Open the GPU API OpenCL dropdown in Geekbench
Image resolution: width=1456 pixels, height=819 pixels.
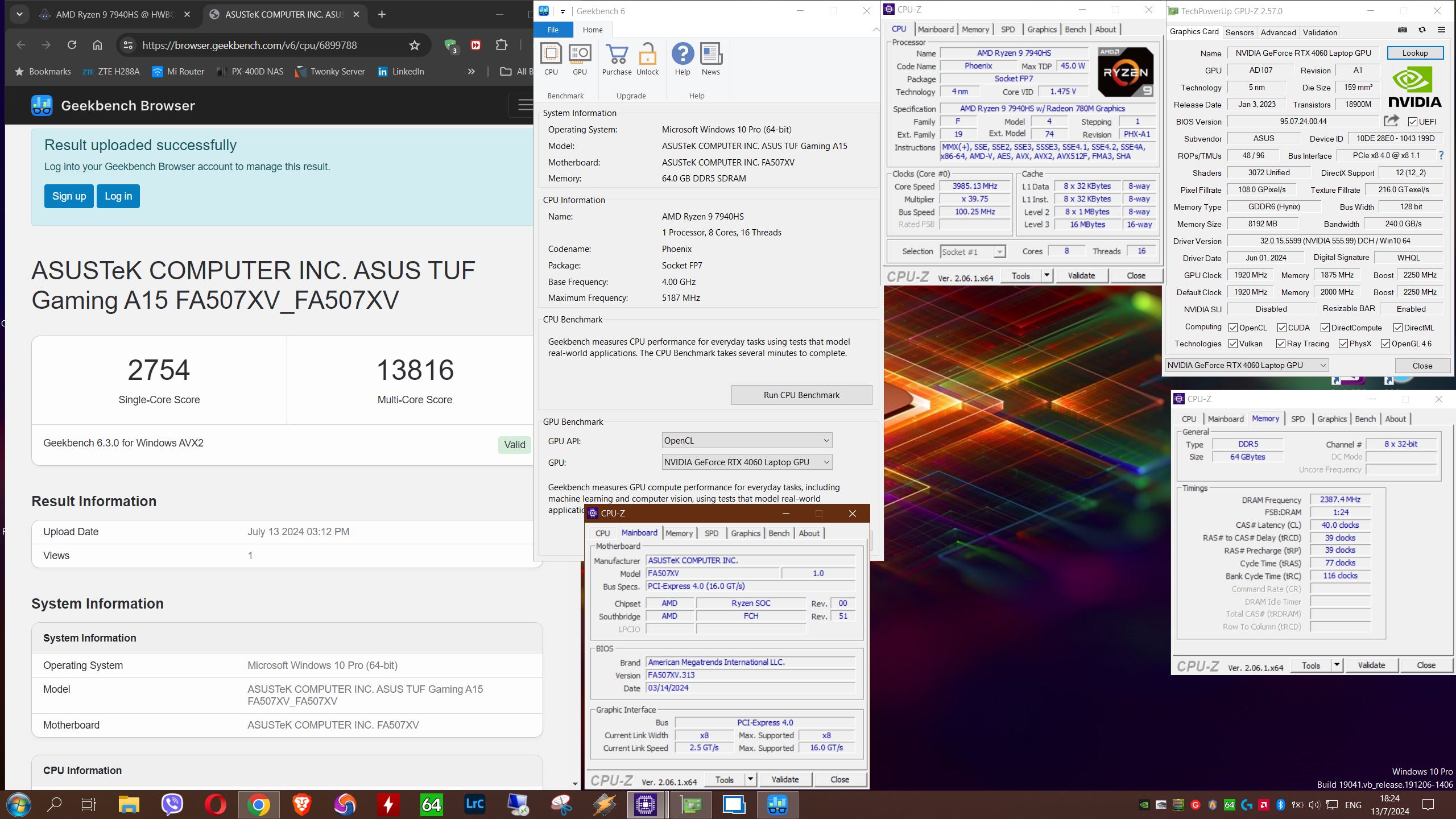click(x=747, y=440)
